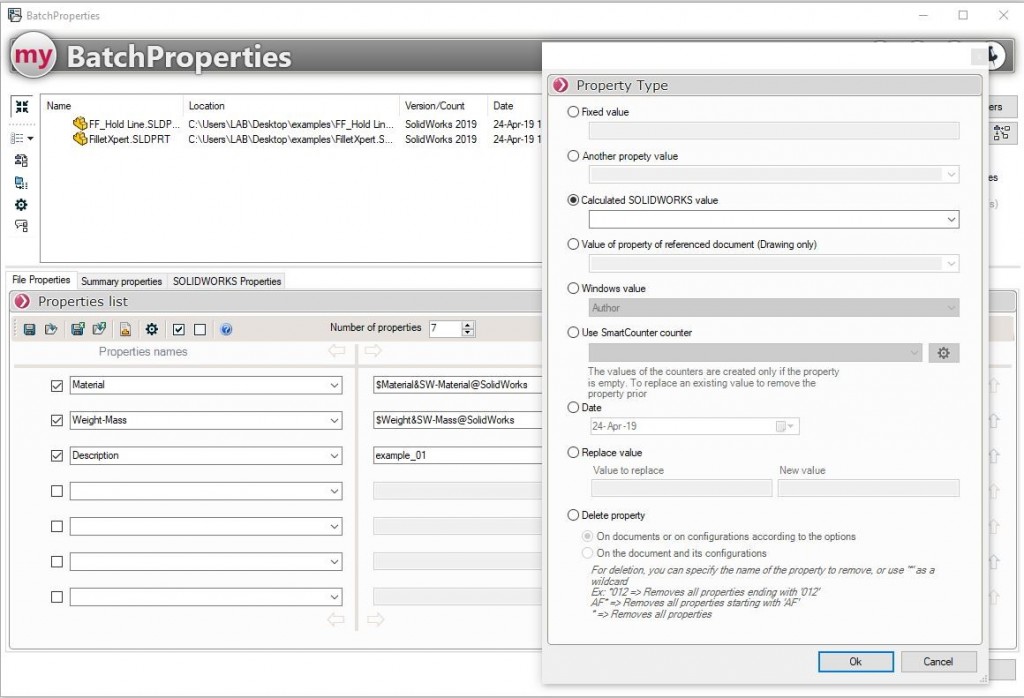Click the left arrow above the properties list

336,351
